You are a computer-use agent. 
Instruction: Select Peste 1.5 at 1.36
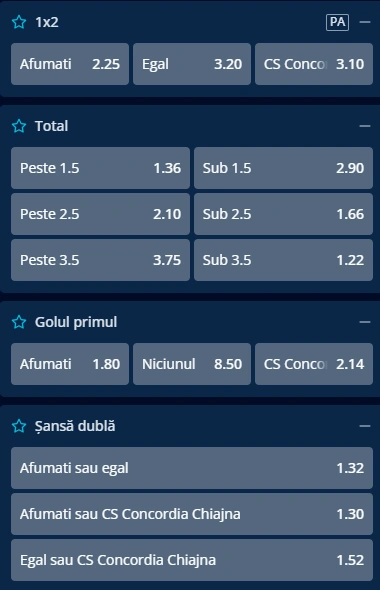[100, 168]
